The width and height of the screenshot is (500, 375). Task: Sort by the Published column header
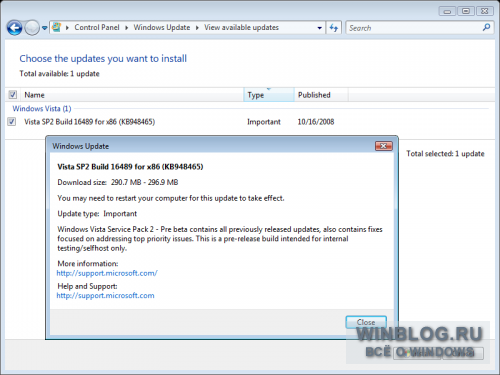tap(321, 95)
